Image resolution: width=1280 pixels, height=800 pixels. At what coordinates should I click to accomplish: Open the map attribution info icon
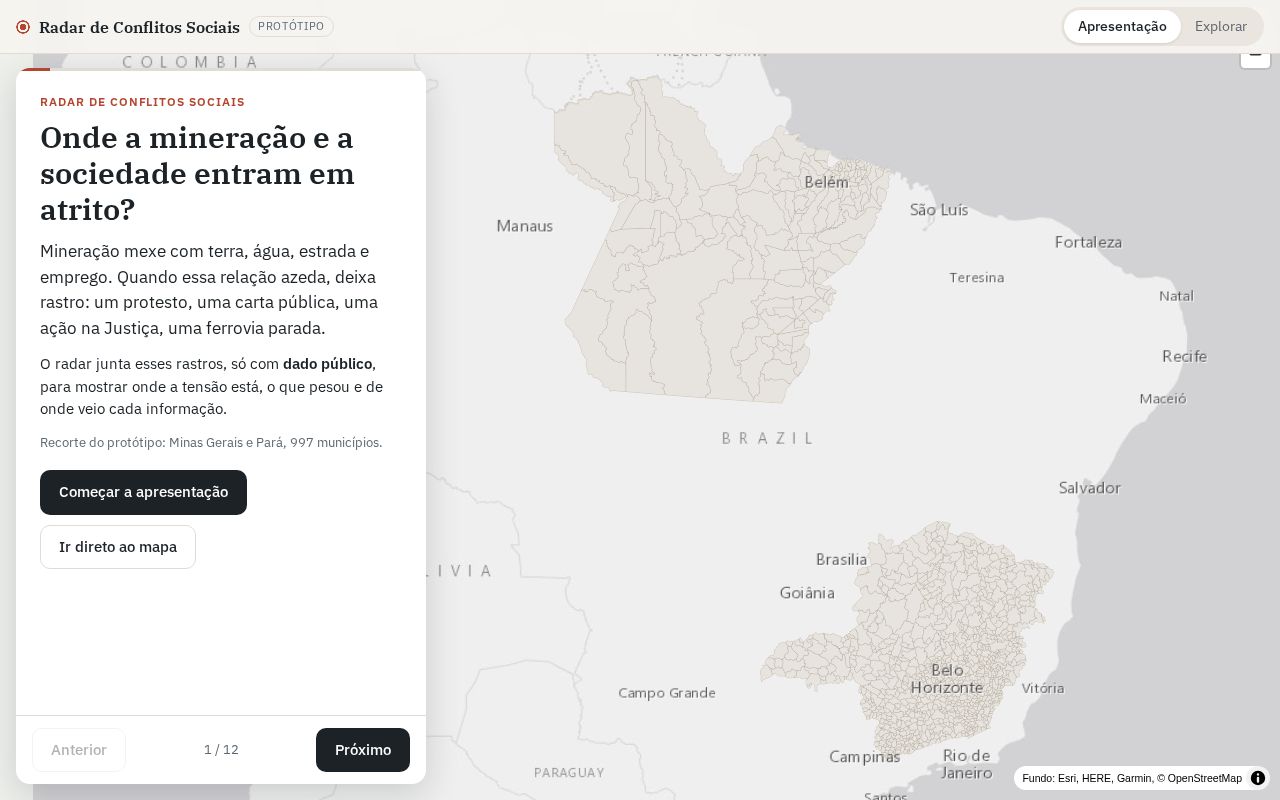click(x=1258, y=778)
